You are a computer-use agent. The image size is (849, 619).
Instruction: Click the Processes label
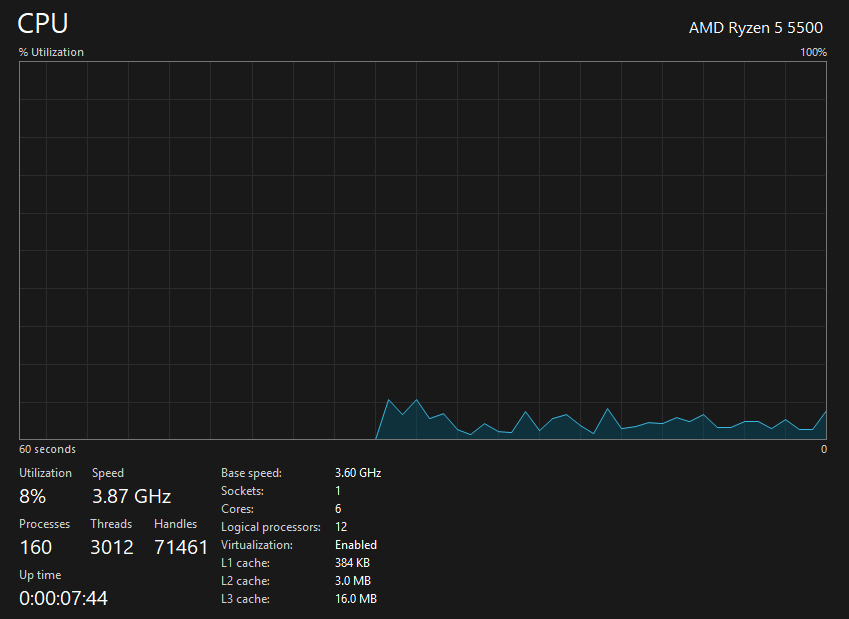[44, 524]
